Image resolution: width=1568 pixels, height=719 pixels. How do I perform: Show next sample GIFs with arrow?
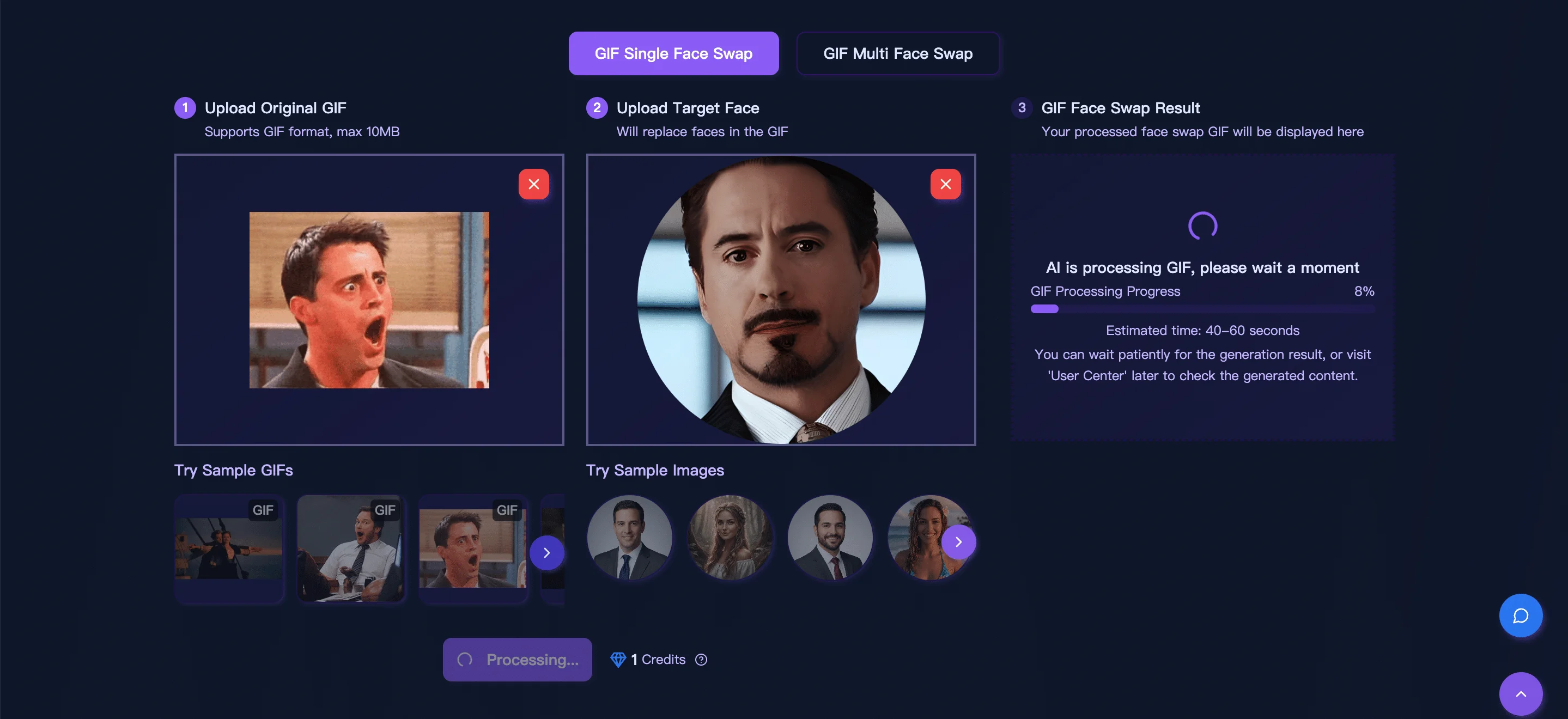546,553
